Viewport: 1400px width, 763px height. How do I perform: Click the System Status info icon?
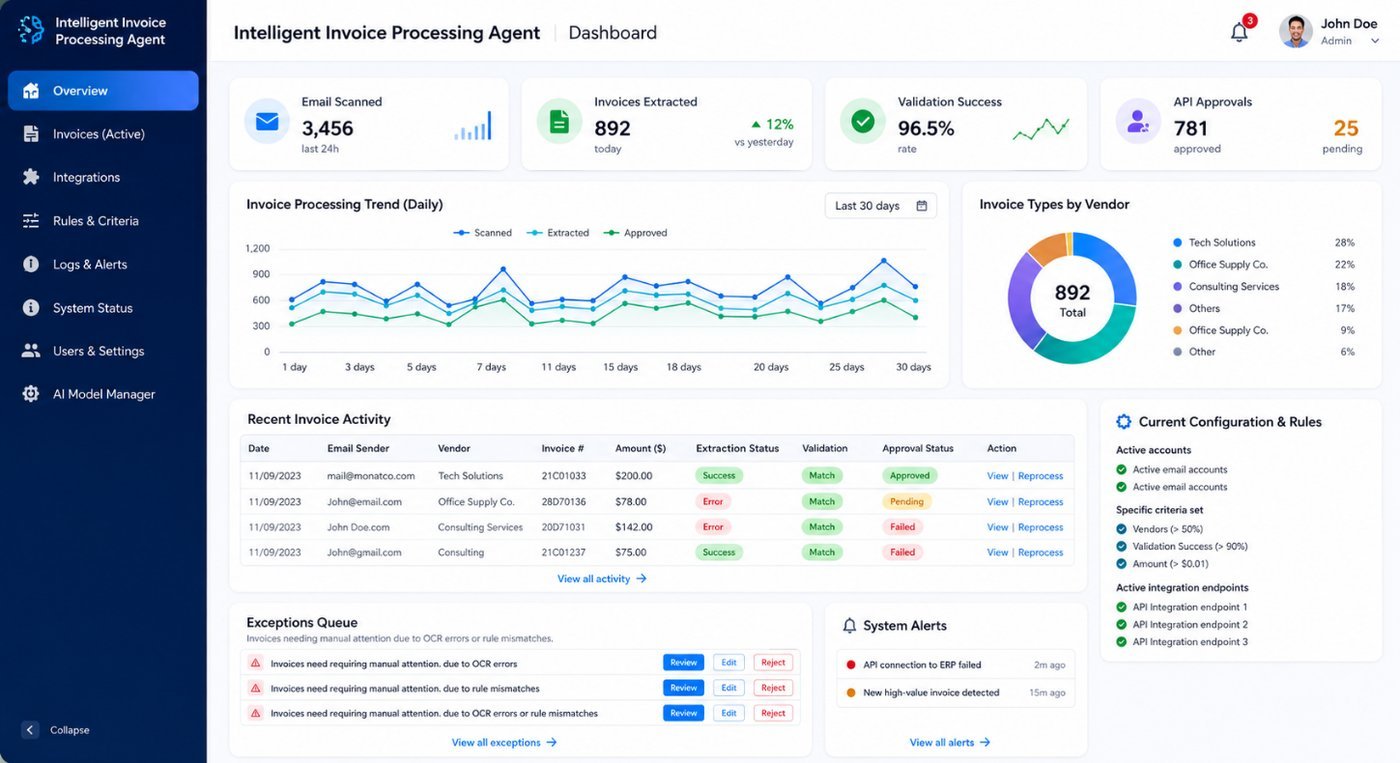point(31,308)
